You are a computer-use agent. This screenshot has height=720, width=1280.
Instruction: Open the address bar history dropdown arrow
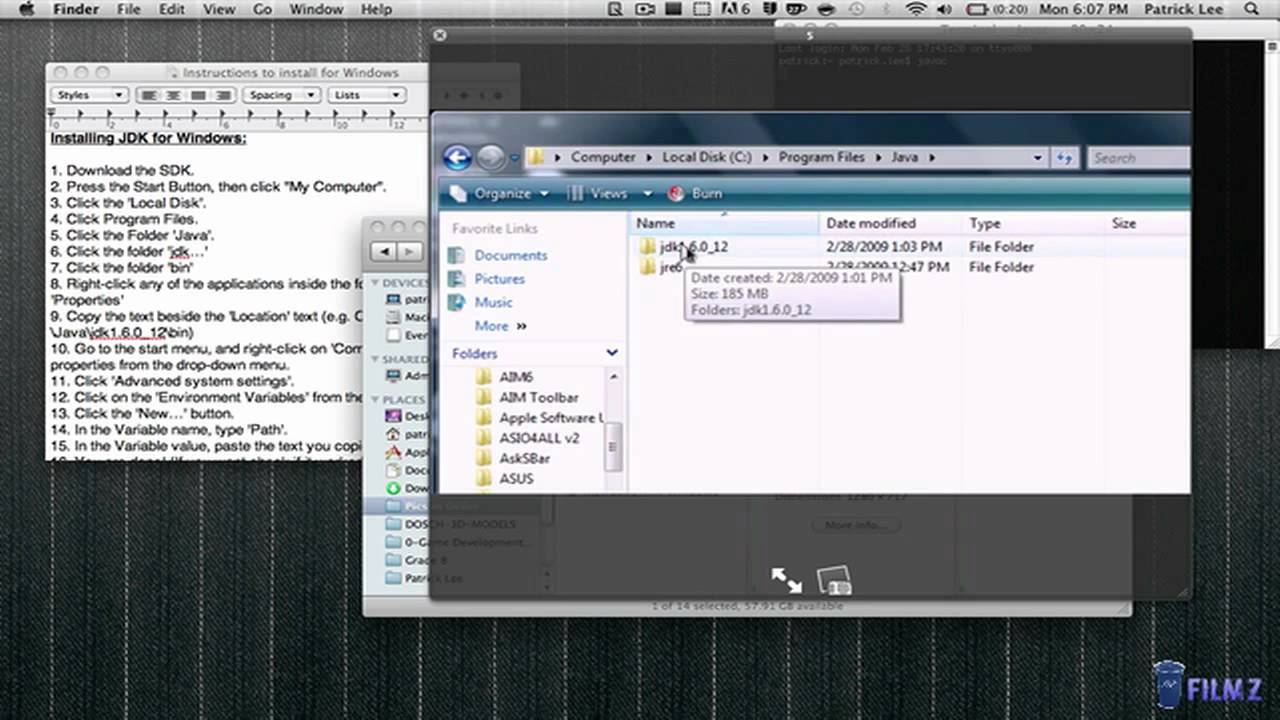[x=1038, y=157]
